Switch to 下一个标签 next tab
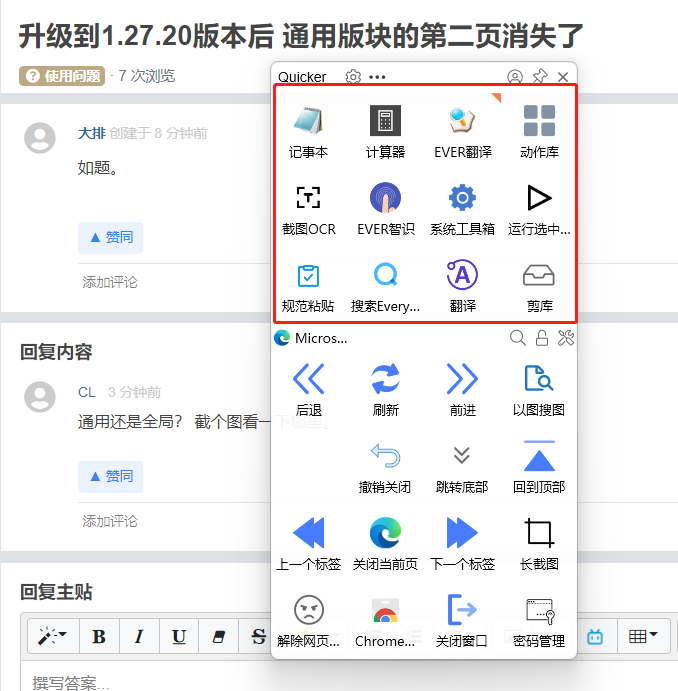 [462, 544]
